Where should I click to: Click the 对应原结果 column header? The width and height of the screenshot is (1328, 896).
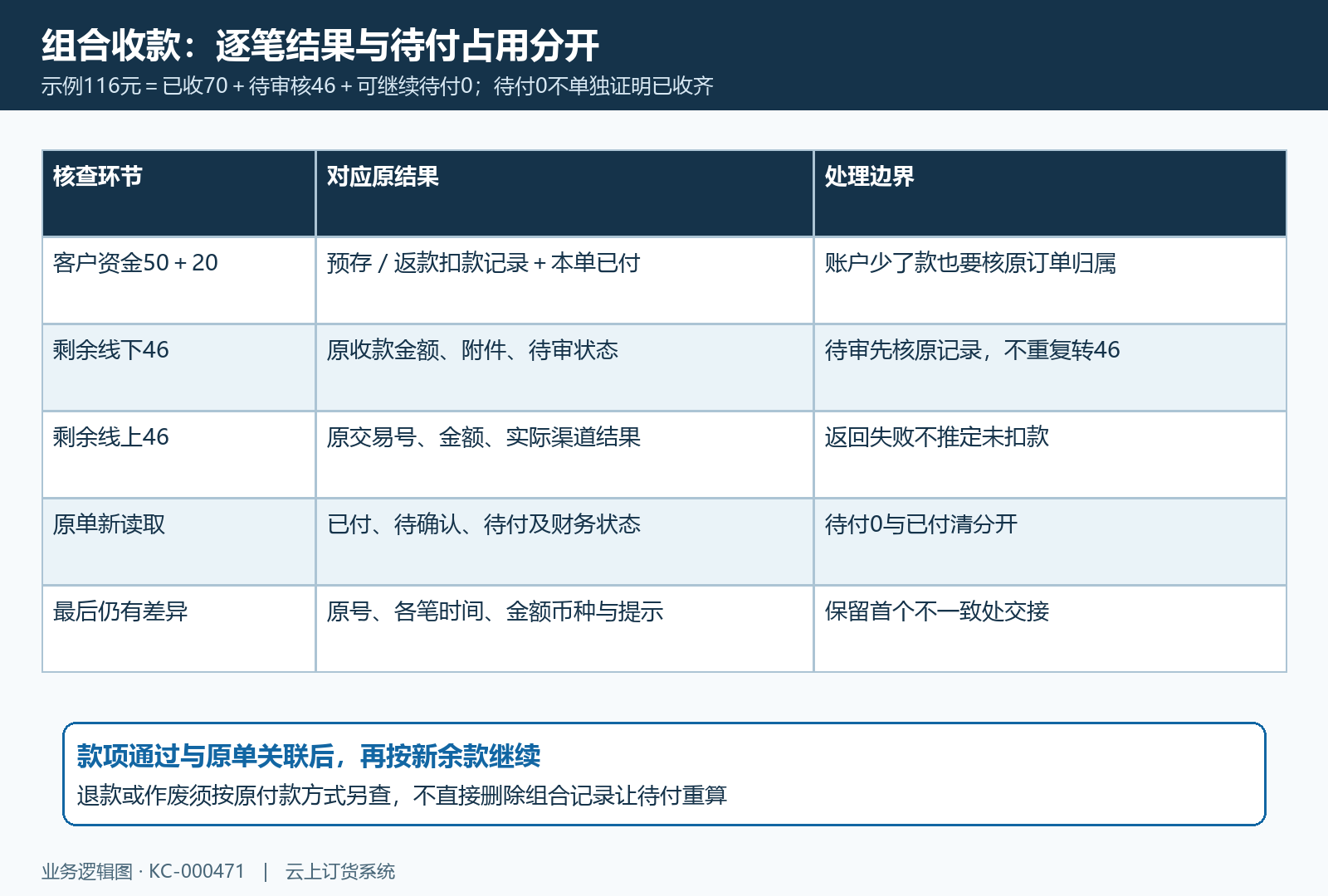click(x=564, y=193)
